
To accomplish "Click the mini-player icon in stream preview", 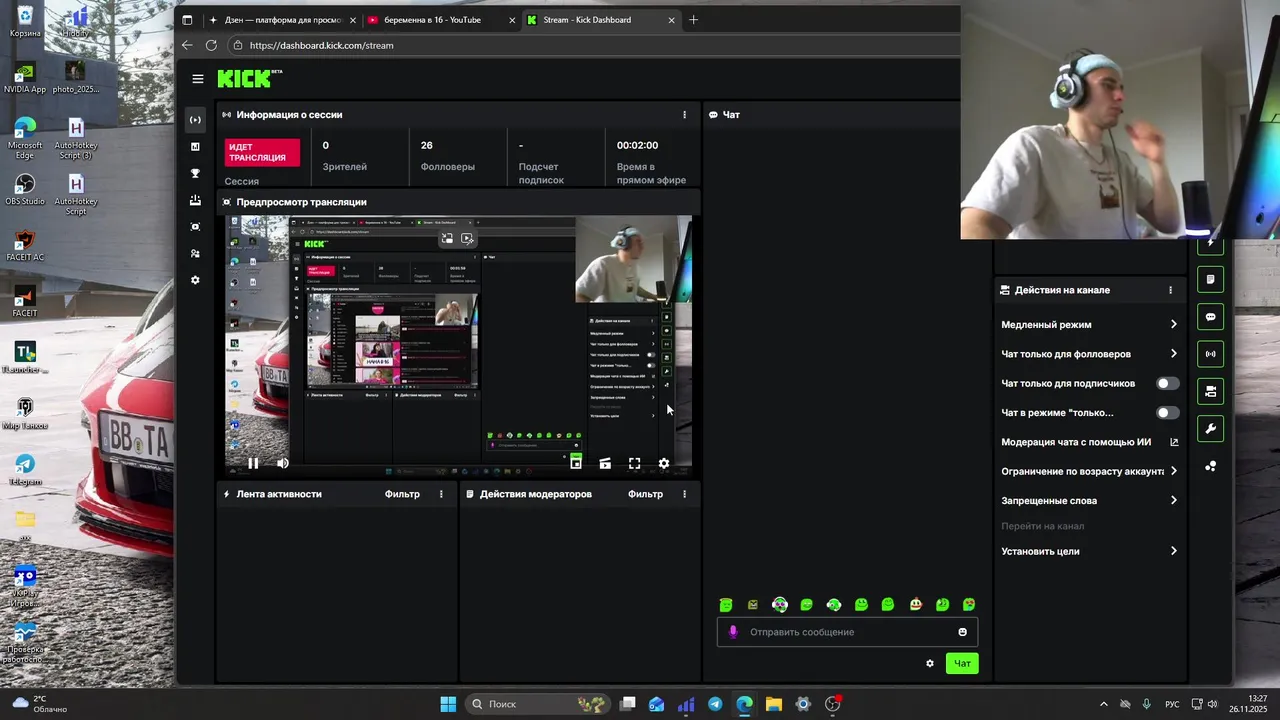I will [576, 462].
